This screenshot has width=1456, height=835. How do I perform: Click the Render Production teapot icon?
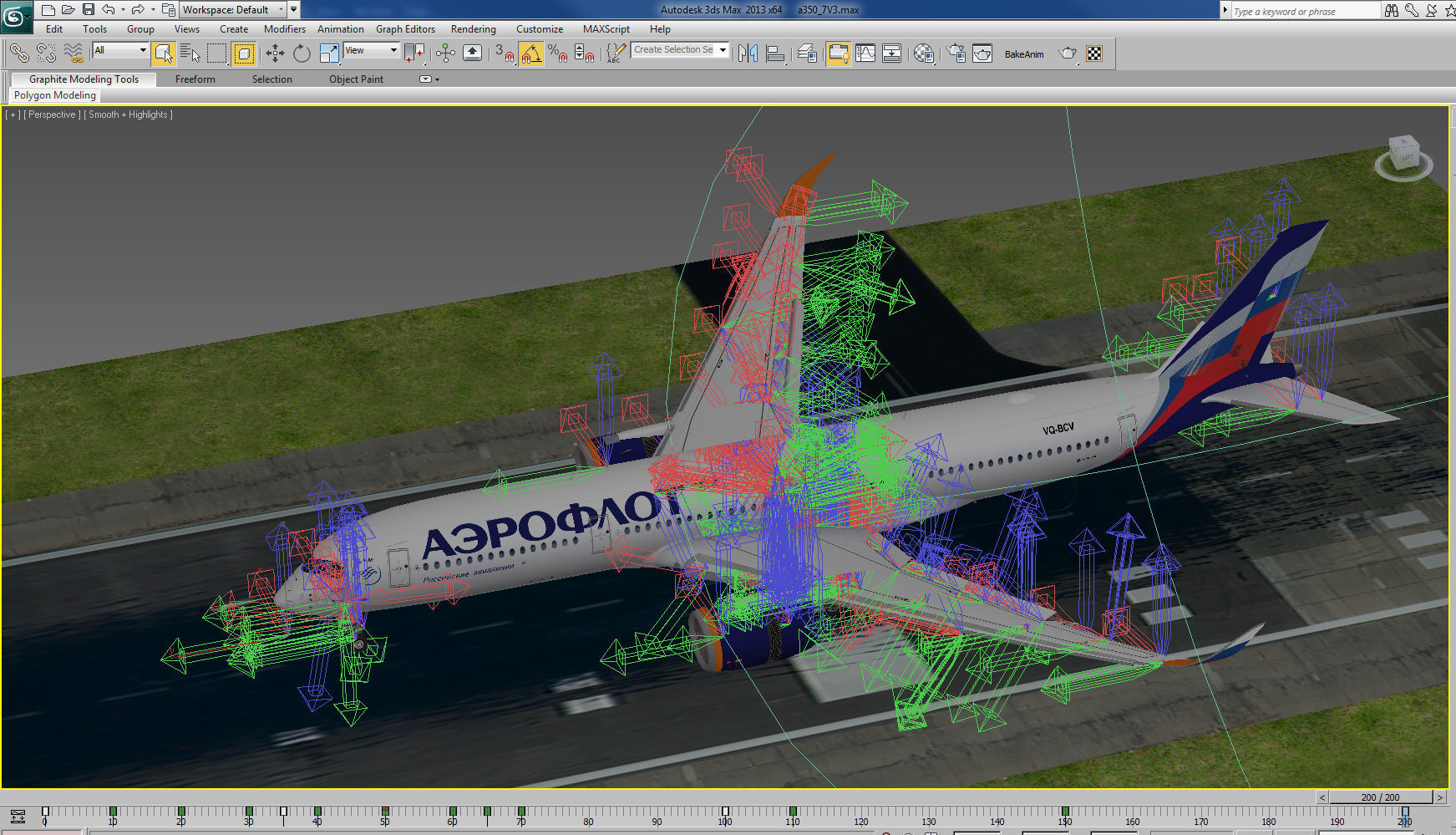[1068, 53]
